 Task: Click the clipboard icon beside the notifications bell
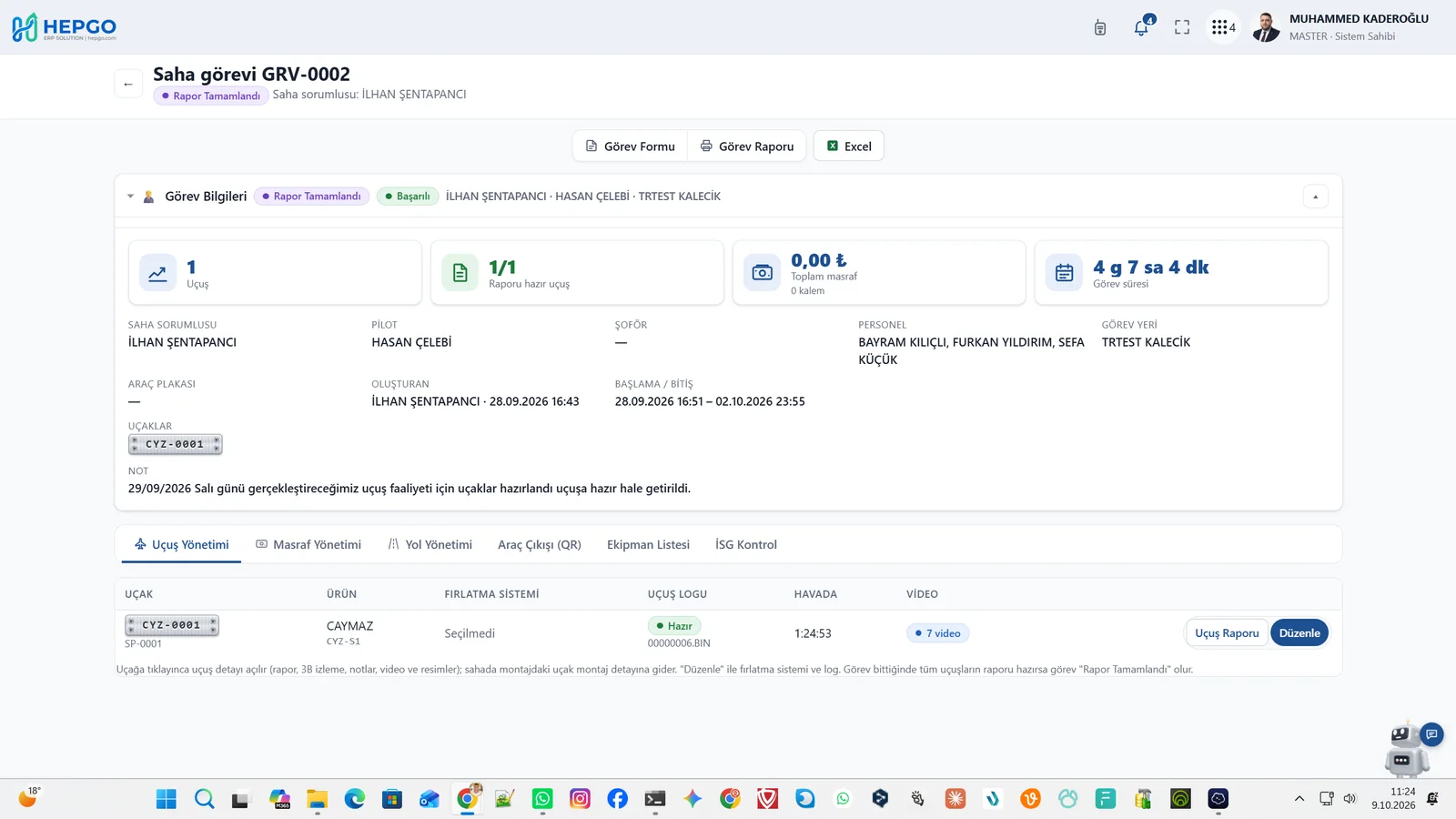point(1100,27)
